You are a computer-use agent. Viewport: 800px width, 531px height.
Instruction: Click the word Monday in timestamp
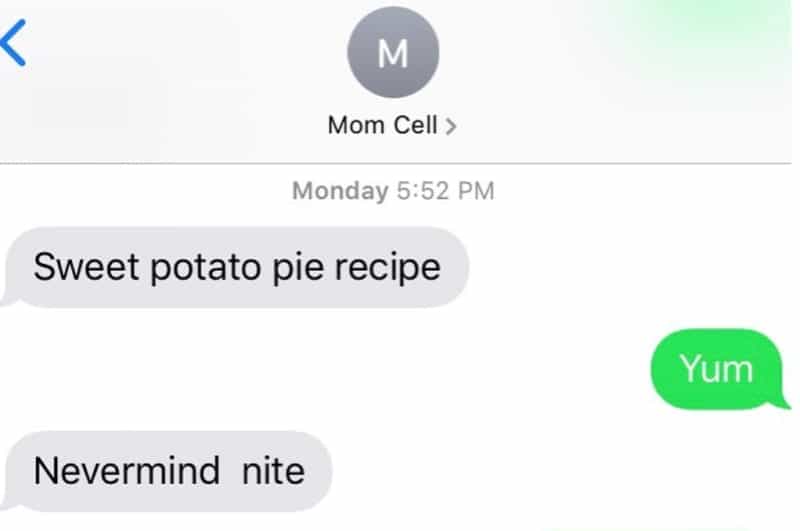(340, 192)
